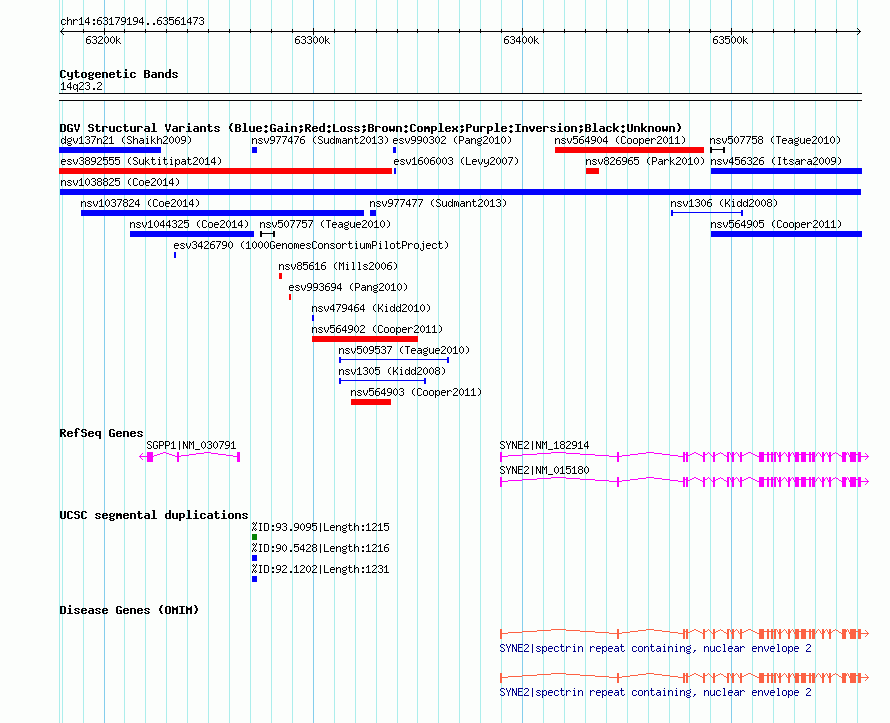Open the nsv1044325 (Coe2014) label
The width and height of the screenshot is (890, 723).
coord(190,224)
